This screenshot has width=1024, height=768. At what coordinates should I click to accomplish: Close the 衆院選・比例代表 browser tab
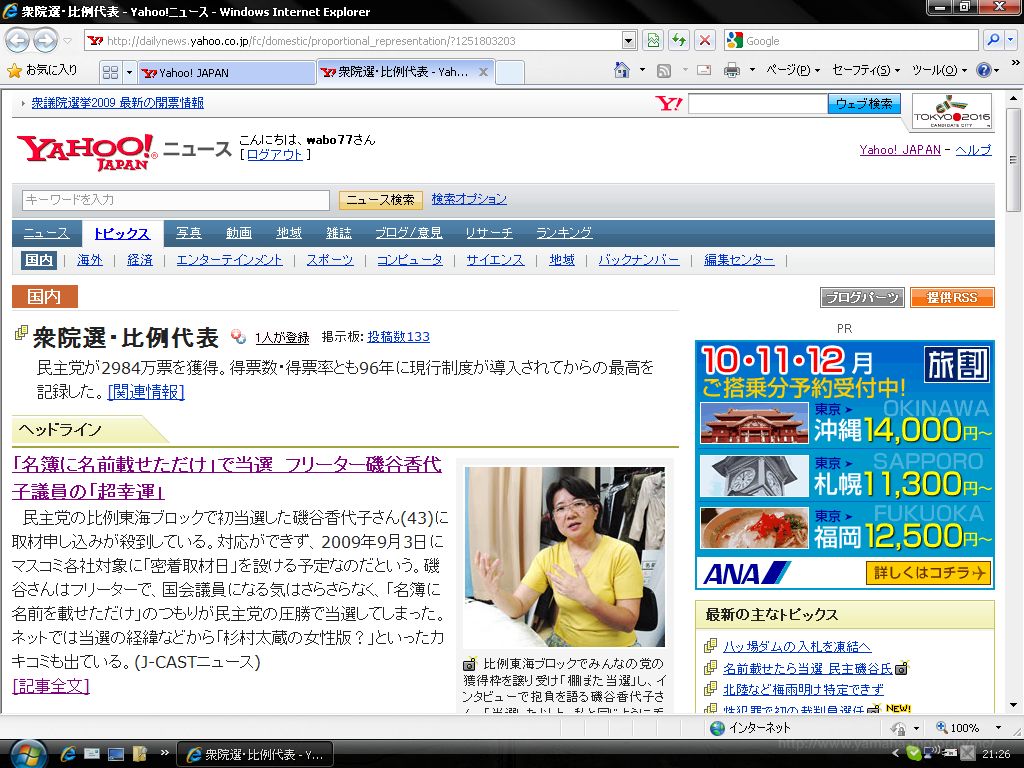click(x=483, y=72)
